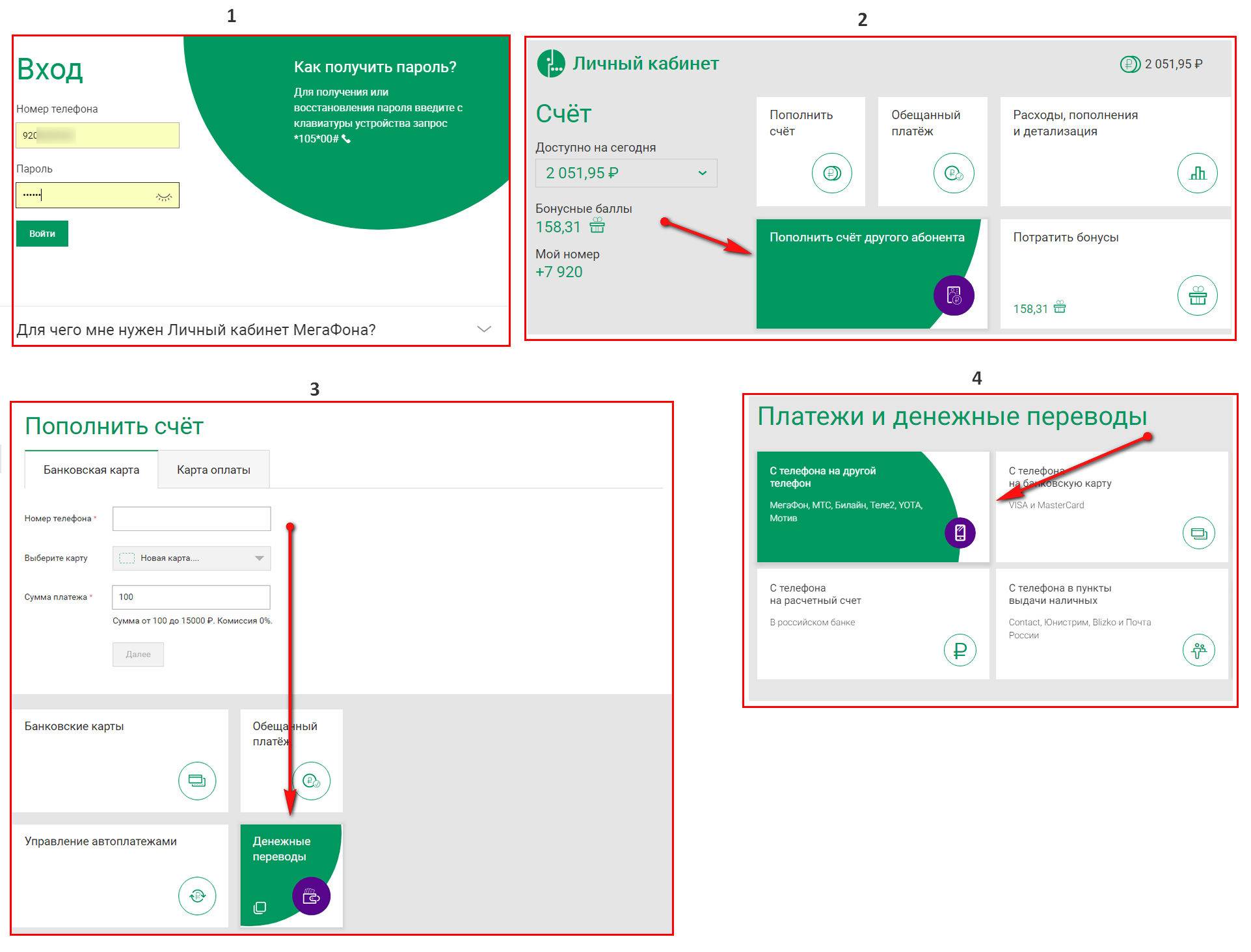Image resolution: width=1251 pixels, height=952 pixels.
Task: Switch to the Карта оплаты tab
Action: click(213, 470)
